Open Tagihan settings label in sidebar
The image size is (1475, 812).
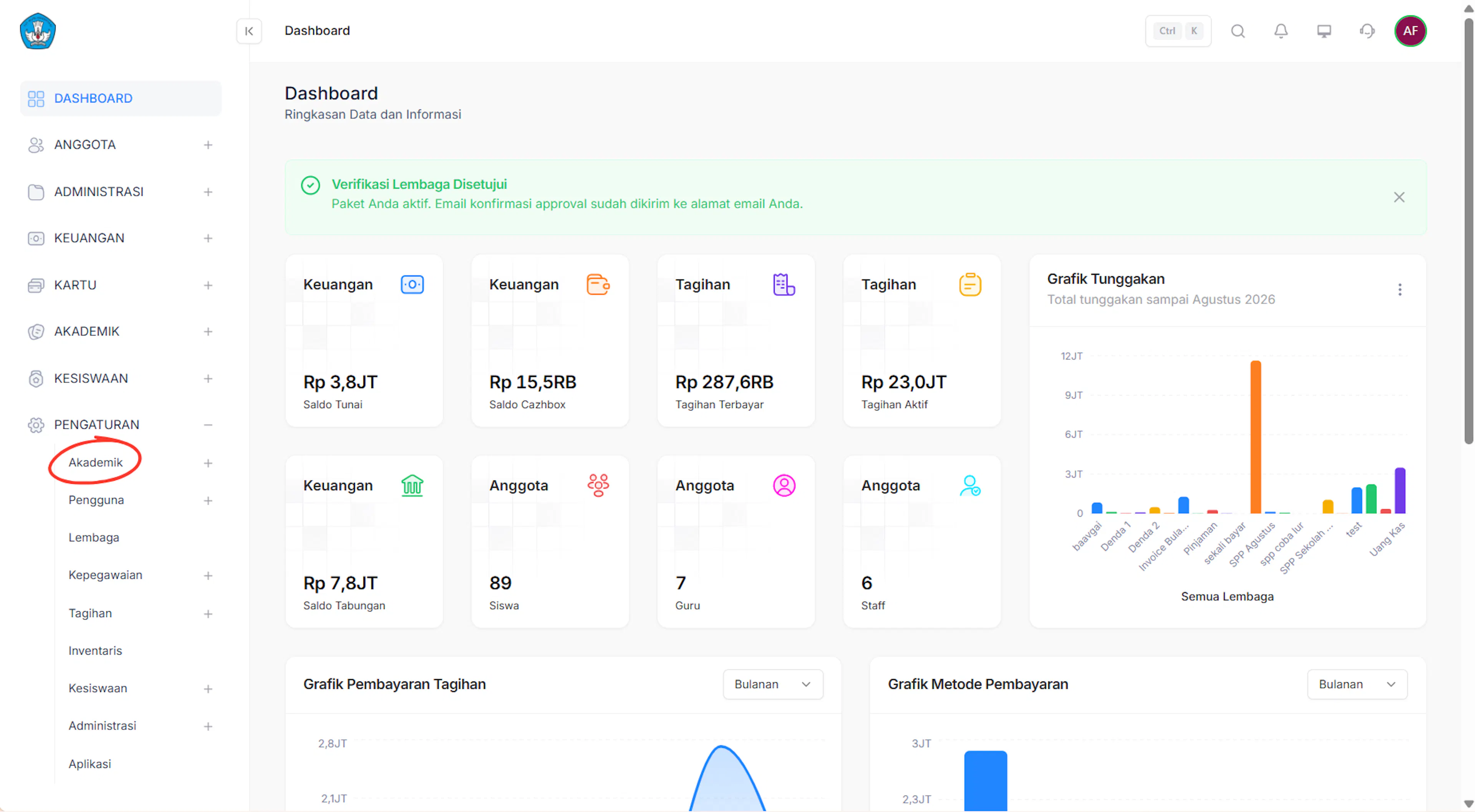pos(90,613)
